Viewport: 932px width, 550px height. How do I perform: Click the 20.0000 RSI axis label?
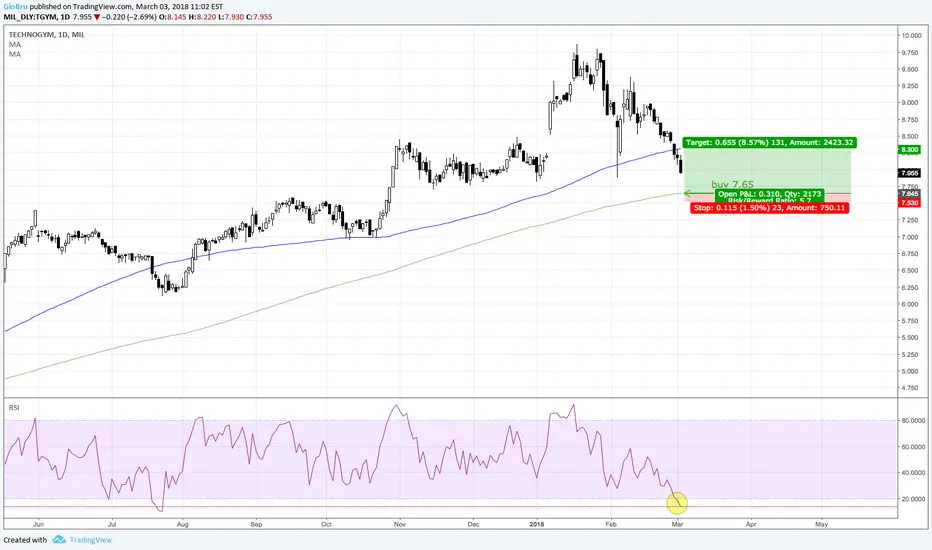912,499
